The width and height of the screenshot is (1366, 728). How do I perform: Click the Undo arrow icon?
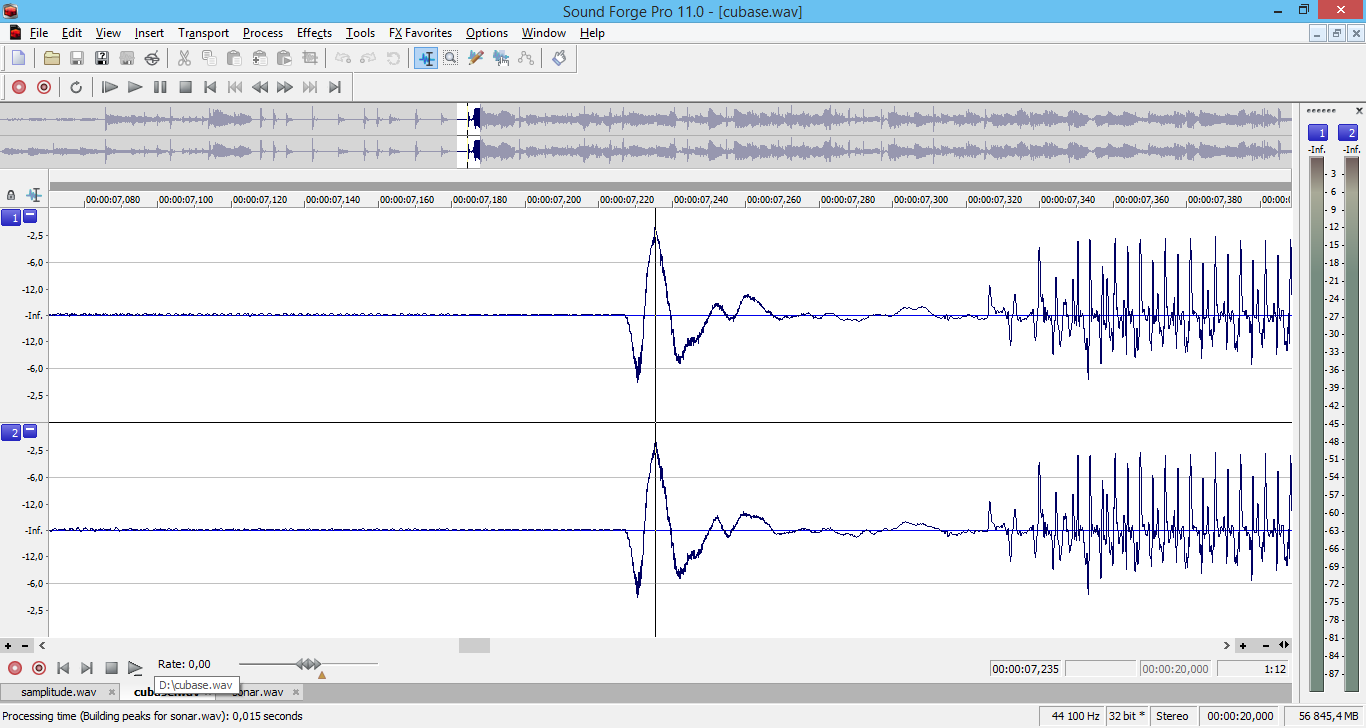(x=344, y=58)
